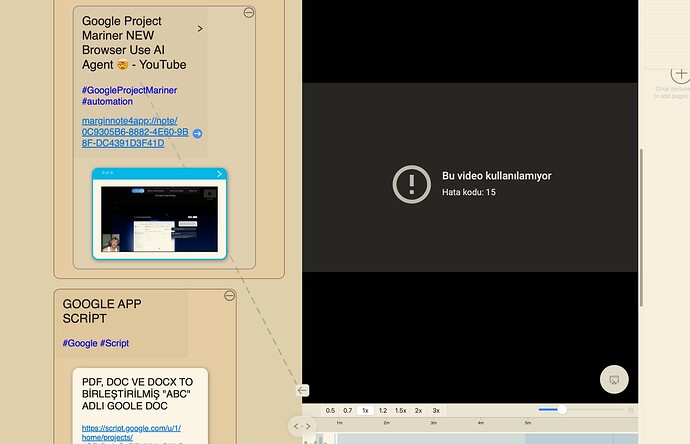Screen dimensions: 690x444
Task: Click the video error exclamation icon
Action: coord(411,184)
